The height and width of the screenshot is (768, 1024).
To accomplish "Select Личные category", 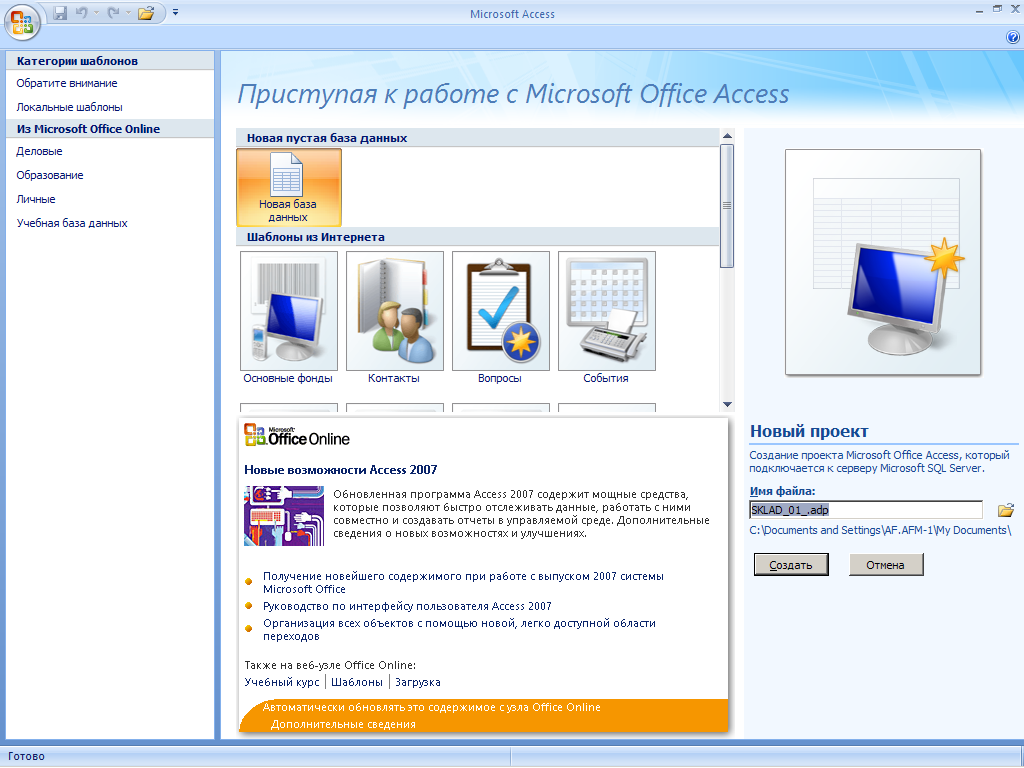I will point(36,199).
